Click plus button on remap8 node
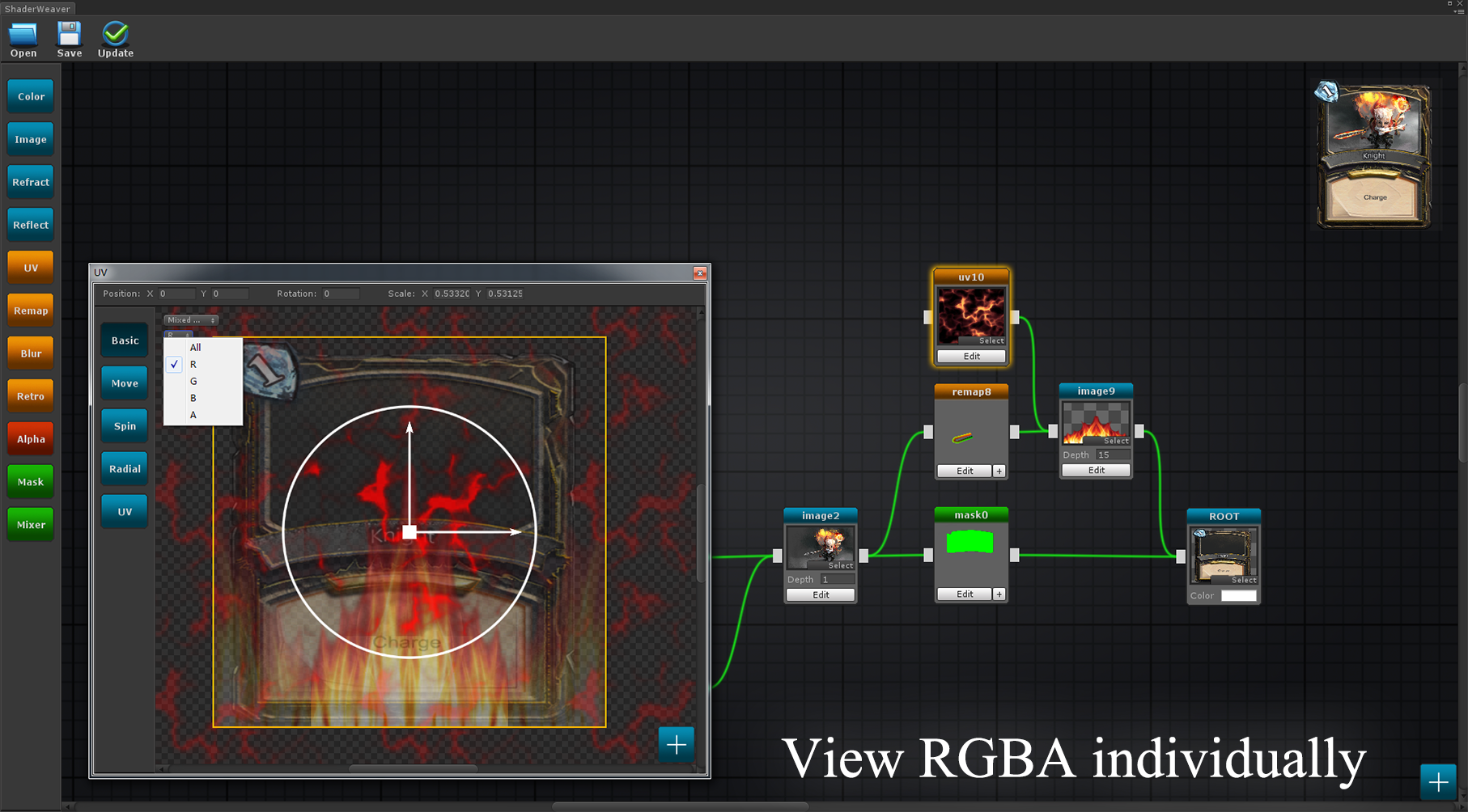The image size is (1468, 812). (999, 471)
